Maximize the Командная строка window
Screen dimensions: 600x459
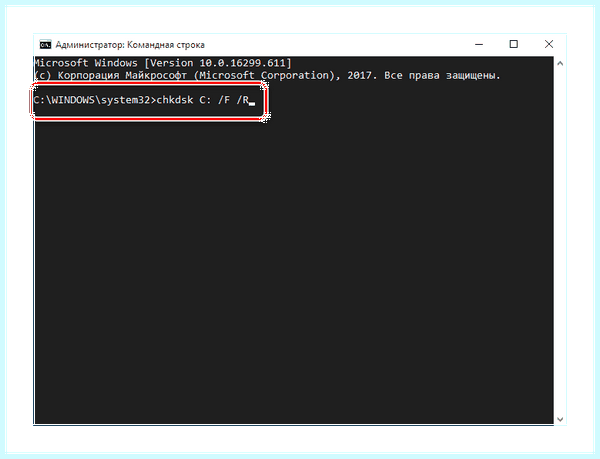pos(514,44)
